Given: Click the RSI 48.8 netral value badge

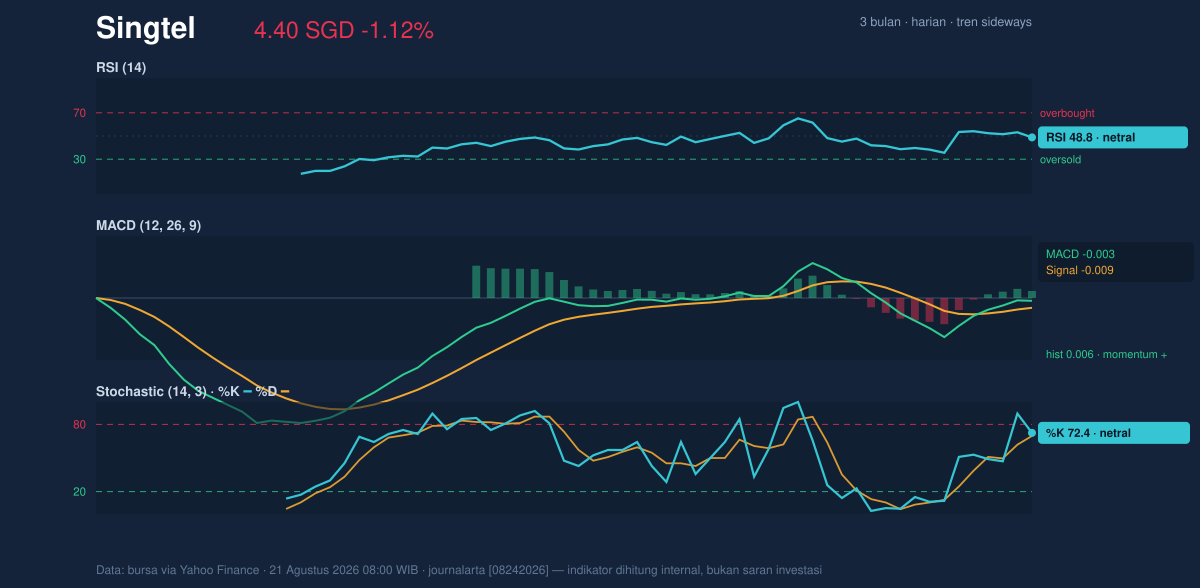Looking at the screenshot, I should point(1113,137).
